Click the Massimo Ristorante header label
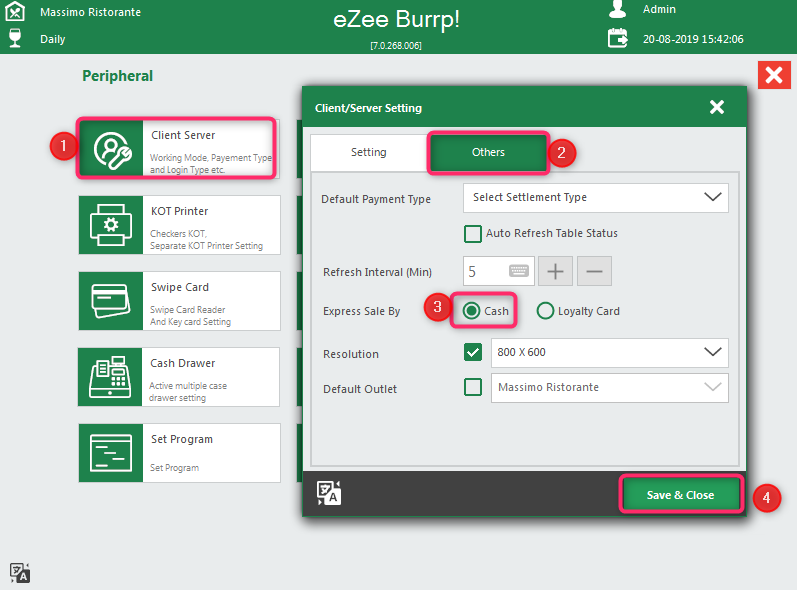Screen dimensions: 797x590 90,12
